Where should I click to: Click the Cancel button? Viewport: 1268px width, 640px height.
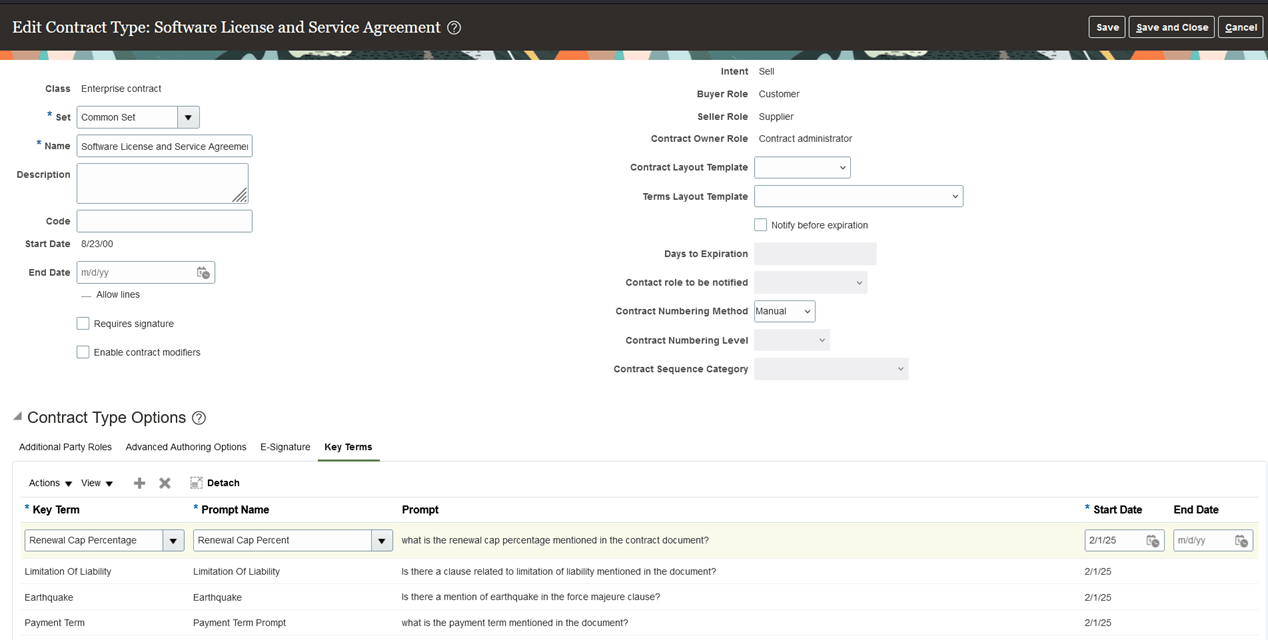point(1241,27)
